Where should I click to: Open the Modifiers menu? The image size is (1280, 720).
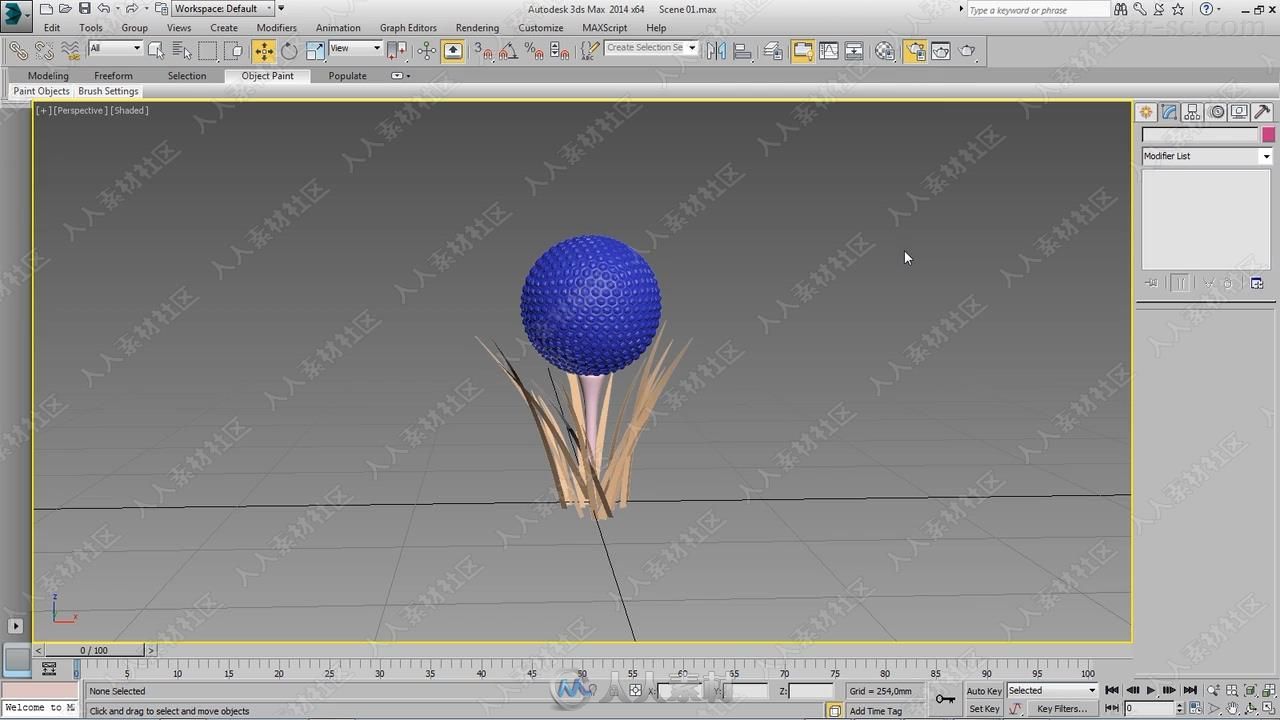pyautogui.click(x=276, y=28)
